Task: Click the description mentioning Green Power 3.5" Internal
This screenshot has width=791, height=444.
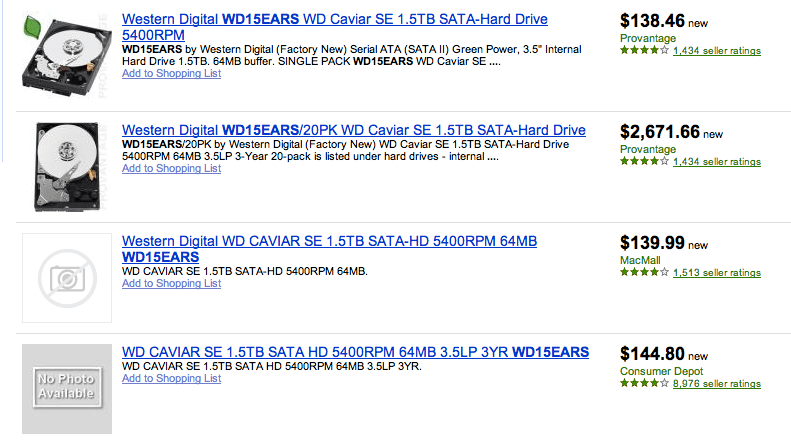Action: pos(352,56)
